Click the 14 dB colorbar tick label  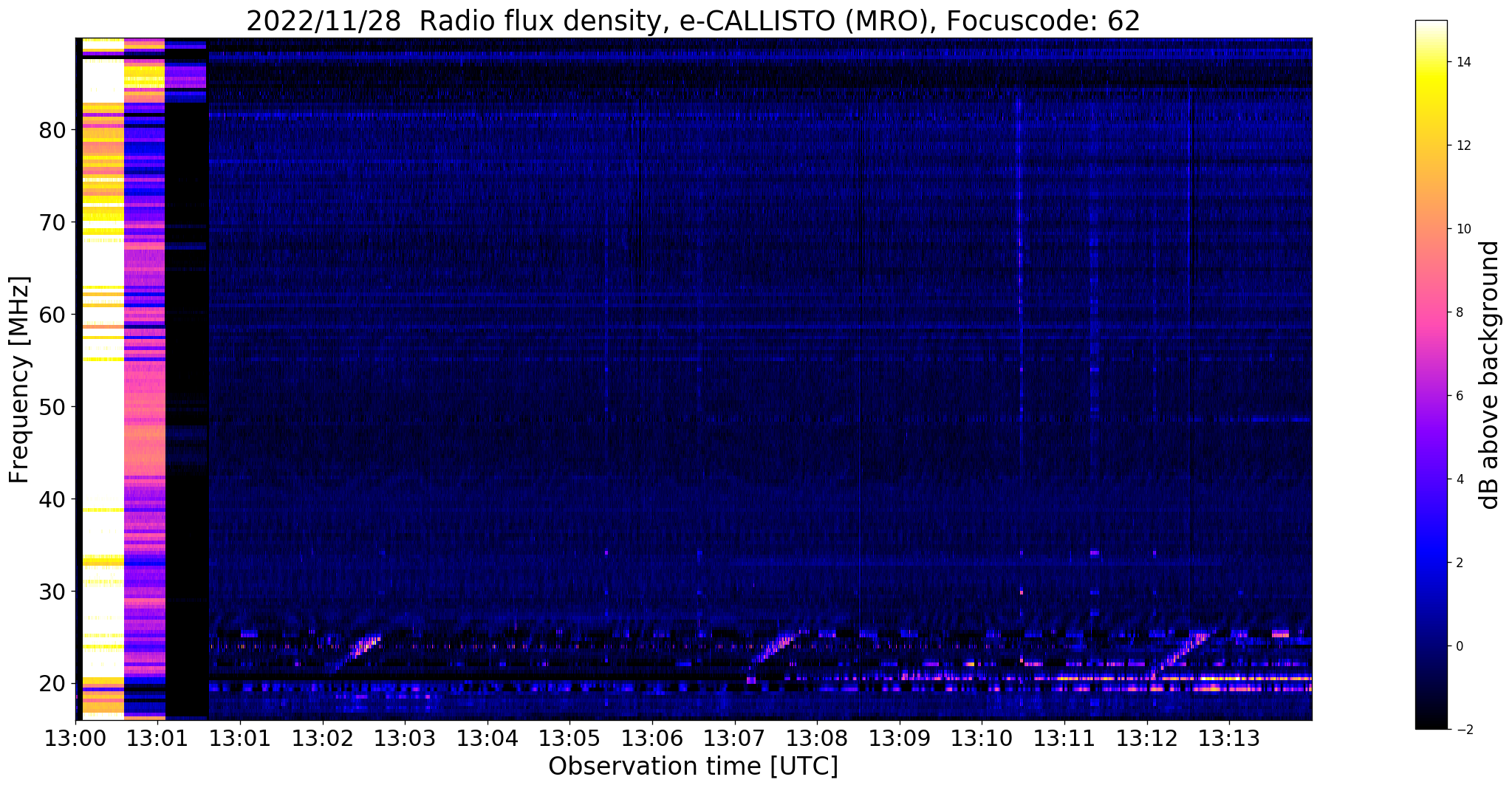pyautogui.click(x=1462, y=62)
